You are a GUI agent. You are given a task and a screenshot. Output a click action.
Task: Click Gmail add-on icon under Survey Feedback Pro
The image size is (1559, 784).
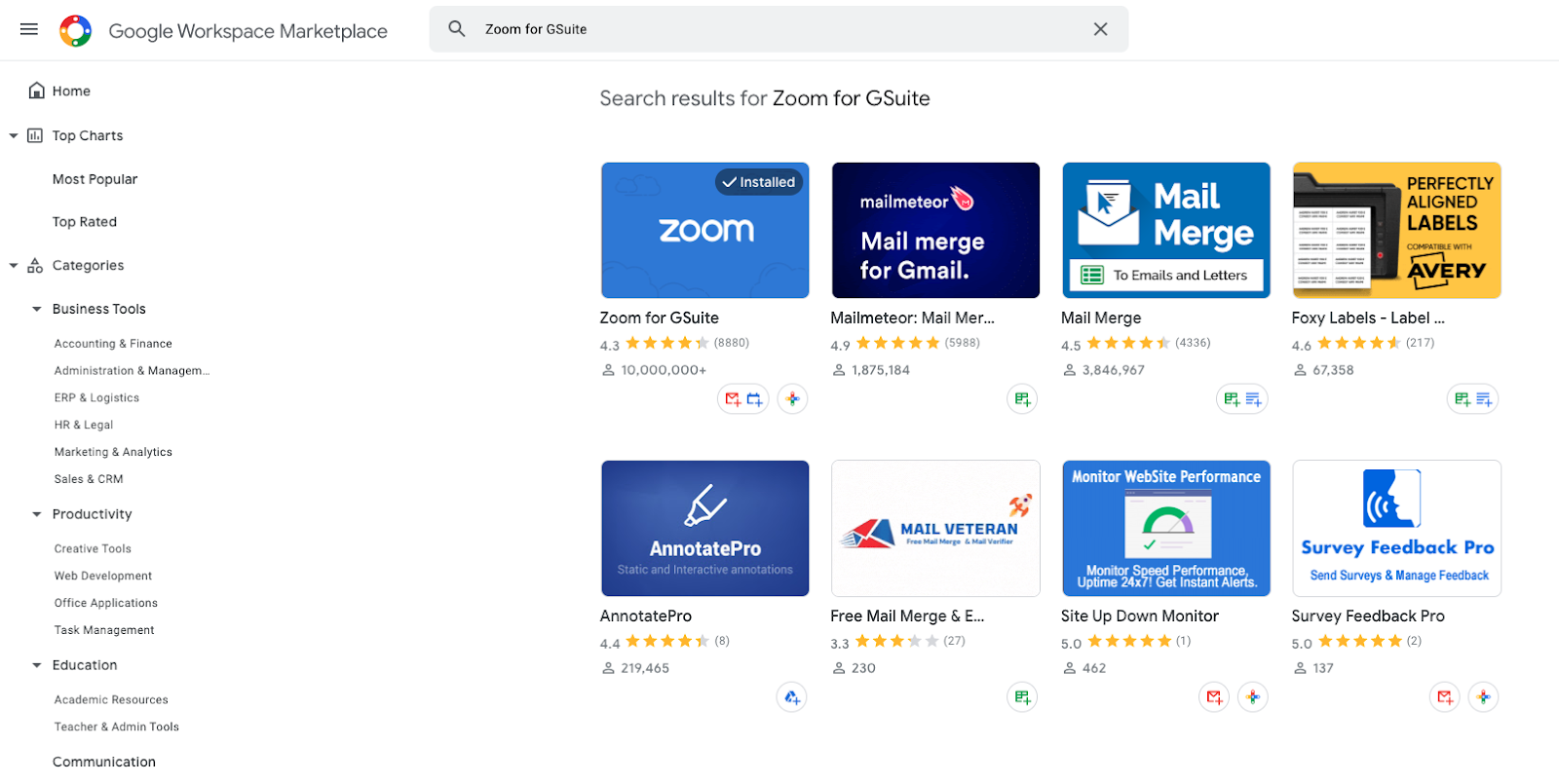coord(1445,697)
